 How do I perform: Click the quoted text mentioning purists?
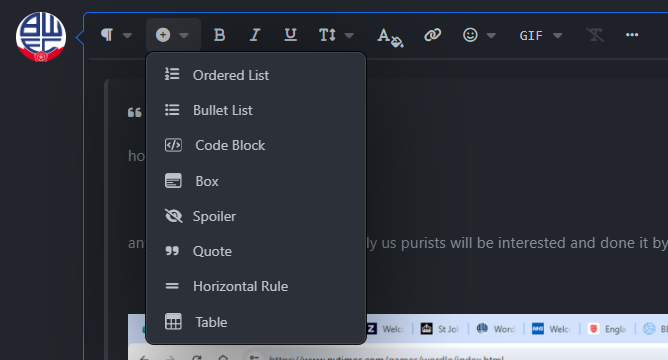[517, 243]
